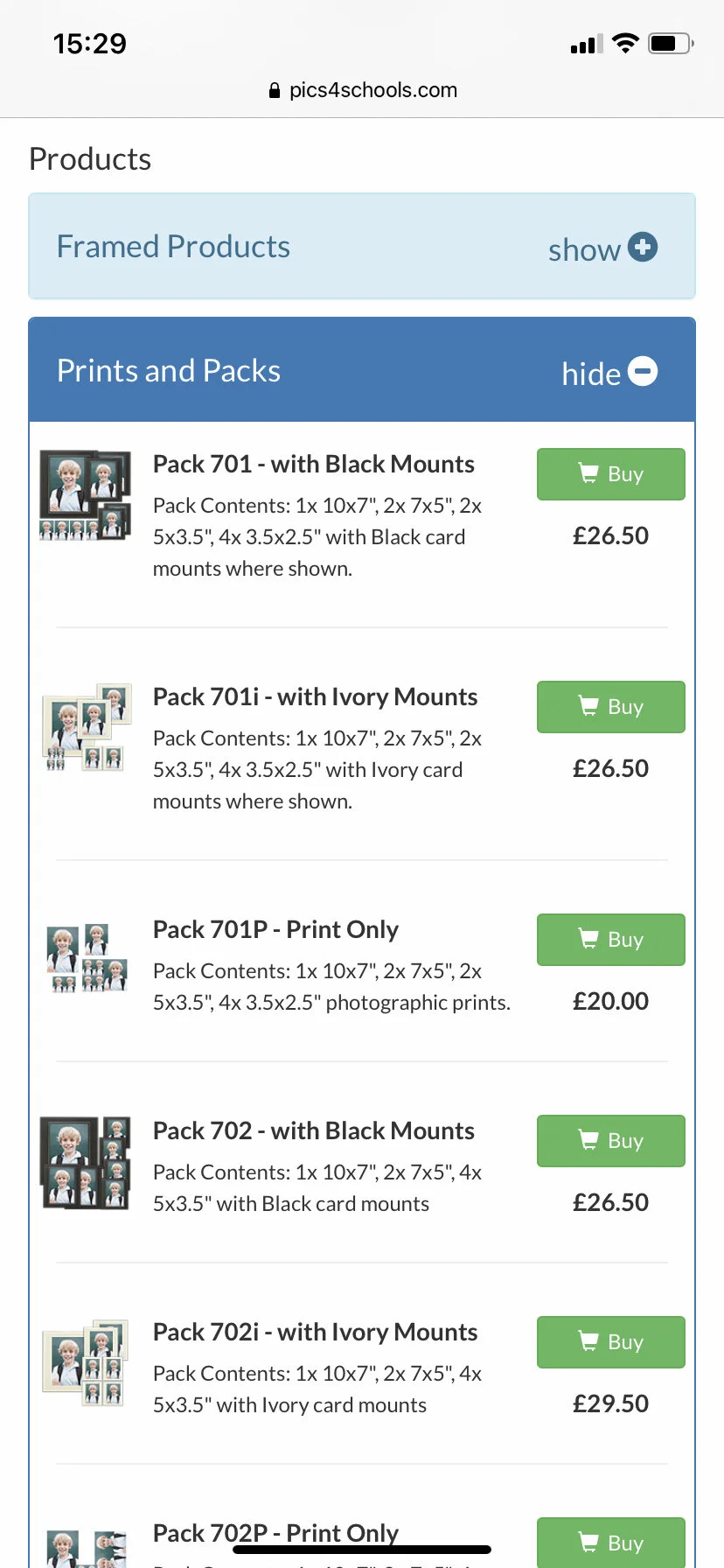The width and height of the screenshot is (724, 1568).
Task: Tap the Wi-Fi status icon
Action: 625,44
